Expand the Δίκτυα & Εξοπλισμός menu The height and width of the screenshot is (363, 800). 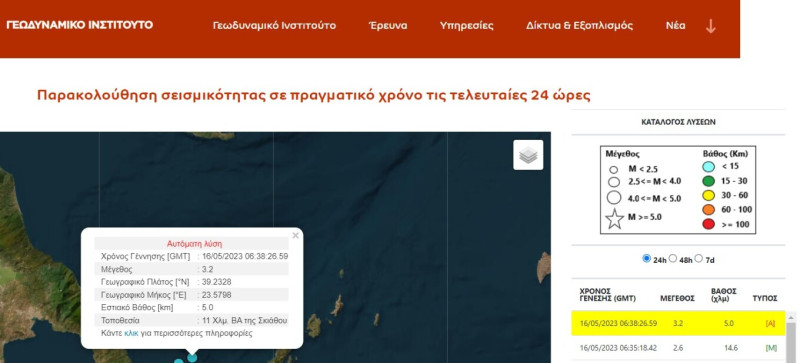tap(579, 26)
